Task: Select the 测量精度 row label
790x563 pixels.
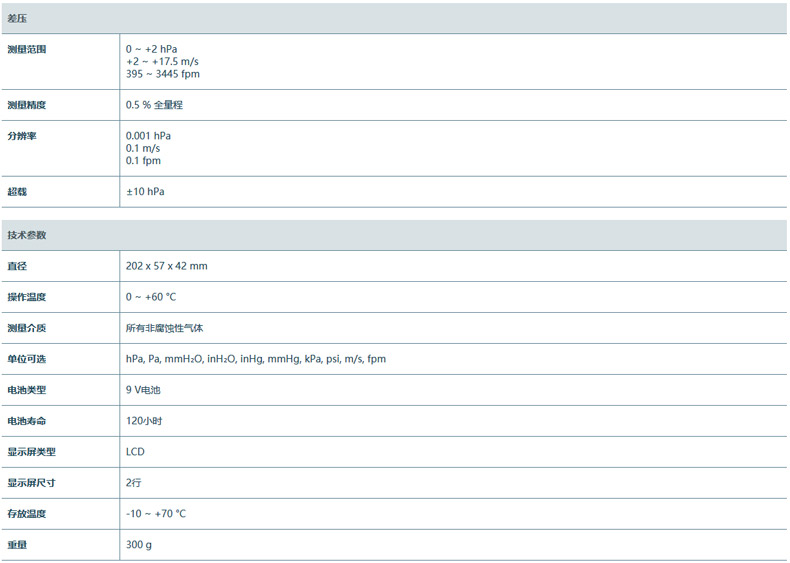Action: [27, 105]
